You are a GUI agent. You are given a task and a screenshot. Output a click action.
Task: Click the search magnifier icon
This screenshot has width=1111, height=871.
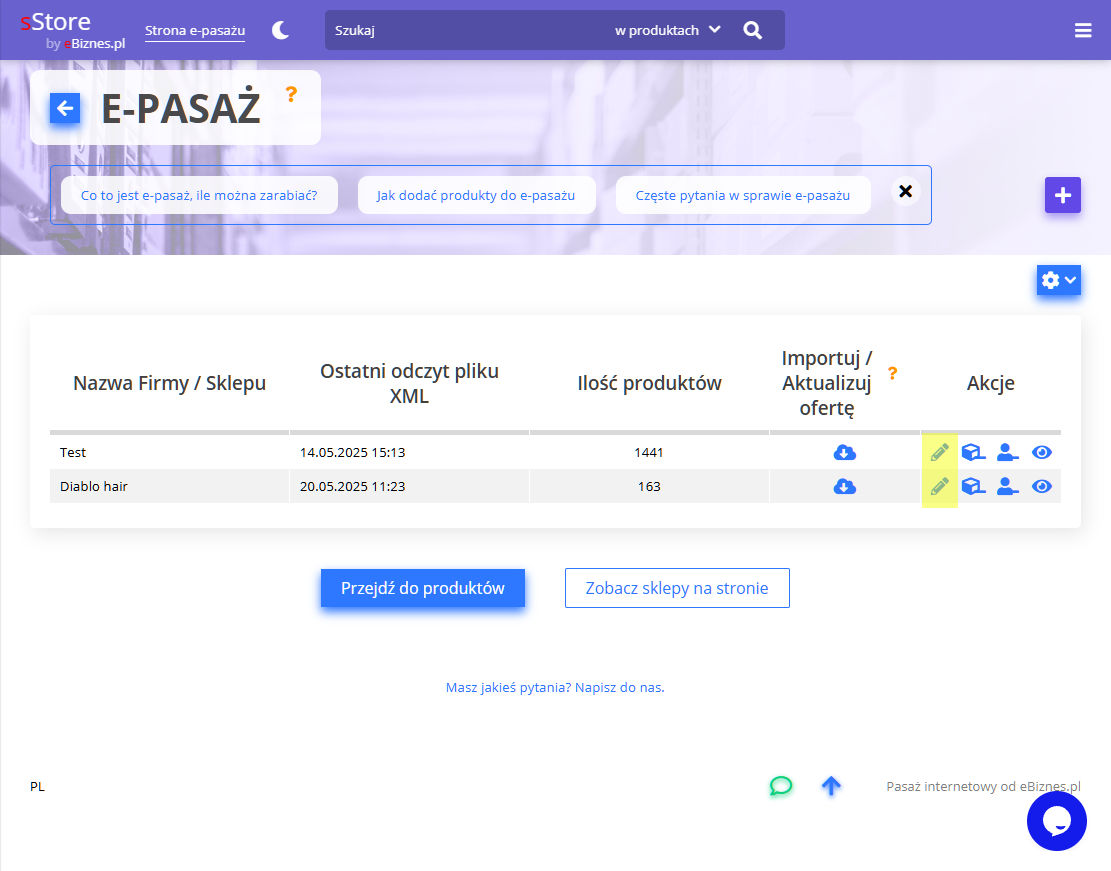(752, 30)
